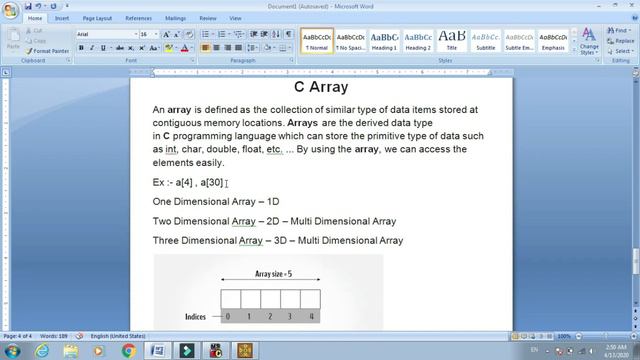Click the Redo/Repeat icon
The image size is (640, 360).
point(53,6)
